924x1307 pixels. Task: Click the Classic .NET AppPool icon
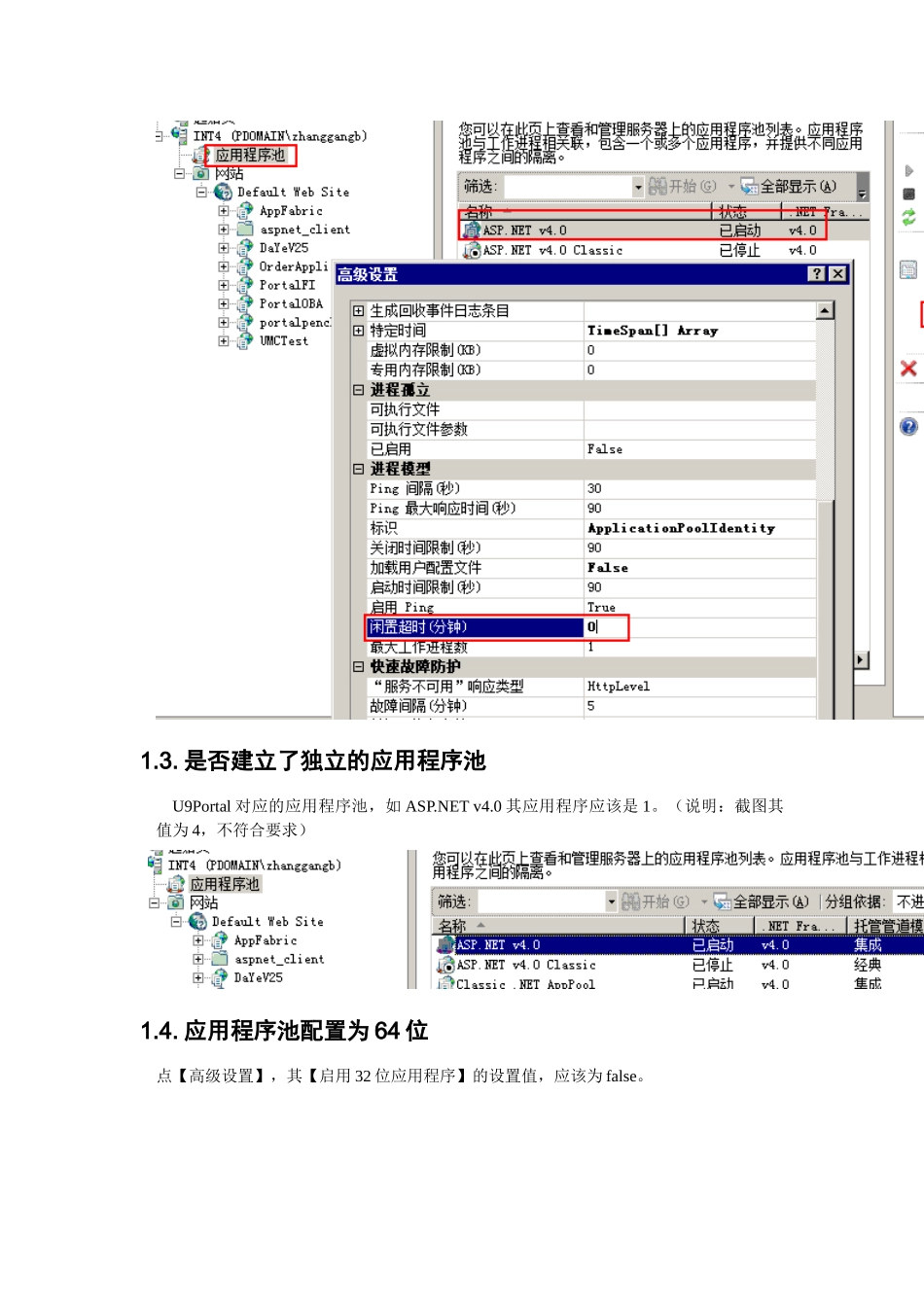click(445, 984)
